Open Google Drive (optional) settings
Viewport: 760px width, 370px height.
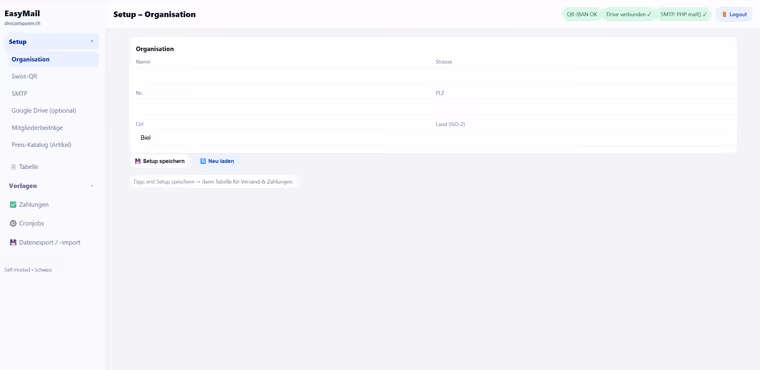(x=44, y=111)
